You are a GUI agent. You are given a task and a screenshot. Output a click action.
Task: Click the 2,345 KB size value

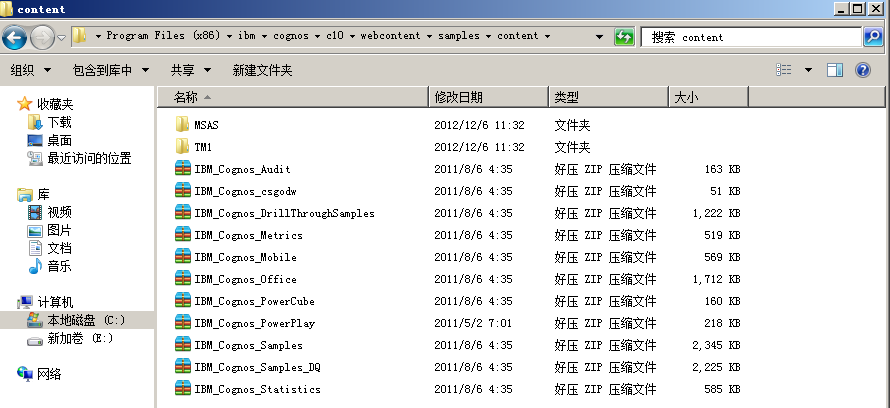pos(716,346)
